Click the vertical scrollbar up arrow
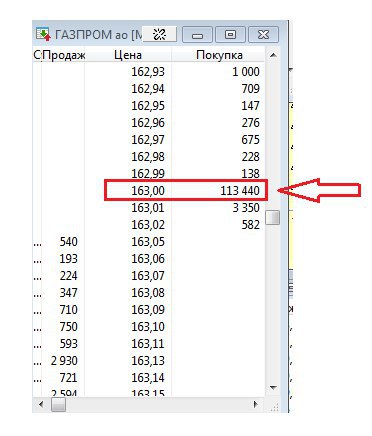 (x=273, y=55)
